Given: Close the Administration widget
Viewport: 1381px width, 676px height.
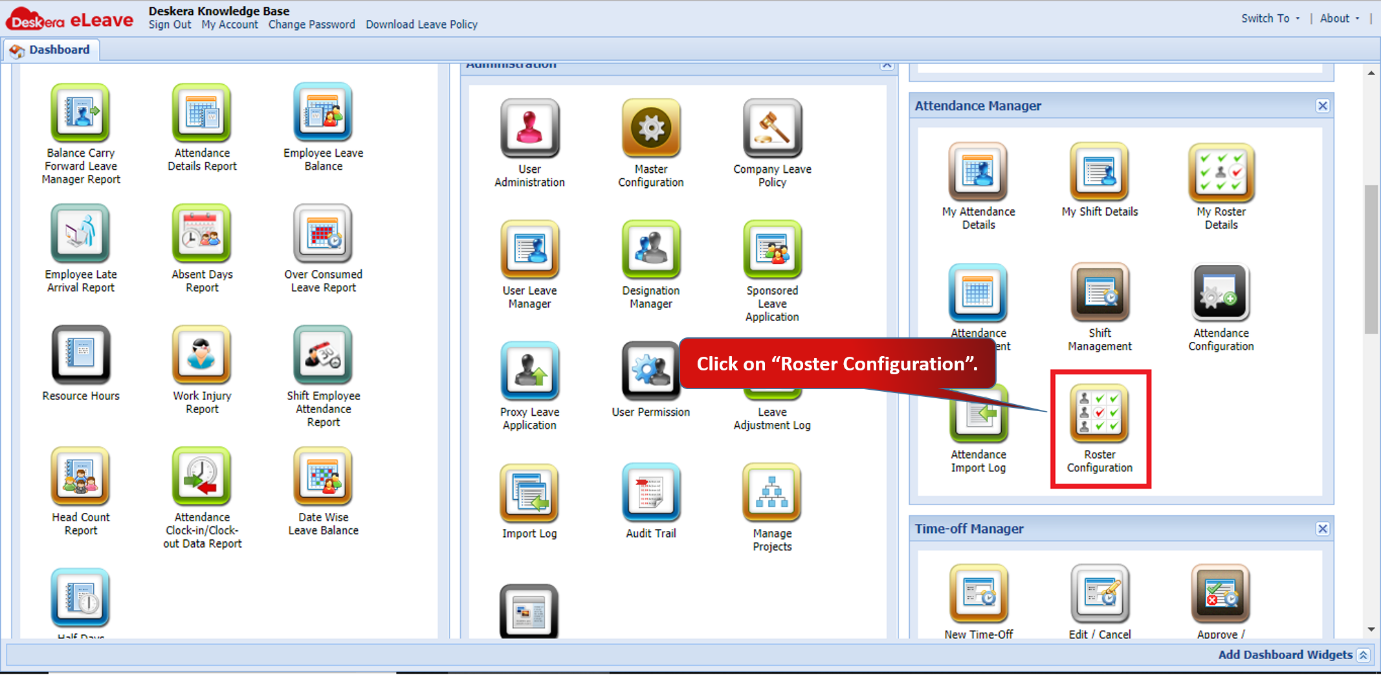Looking at the screenshot, I should point(887,65).
